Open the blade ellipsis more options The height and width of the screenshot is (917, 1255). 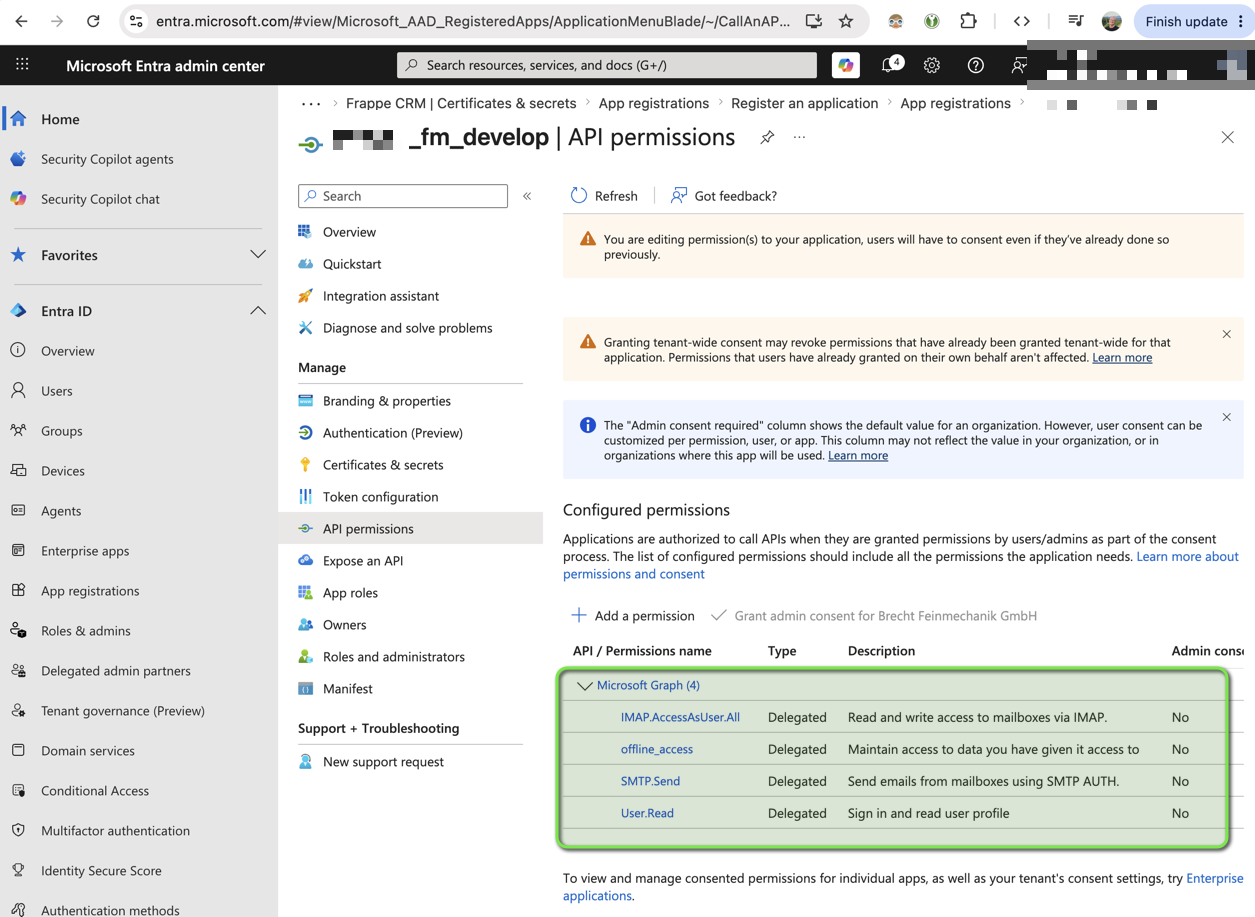(x=799, y=138)
